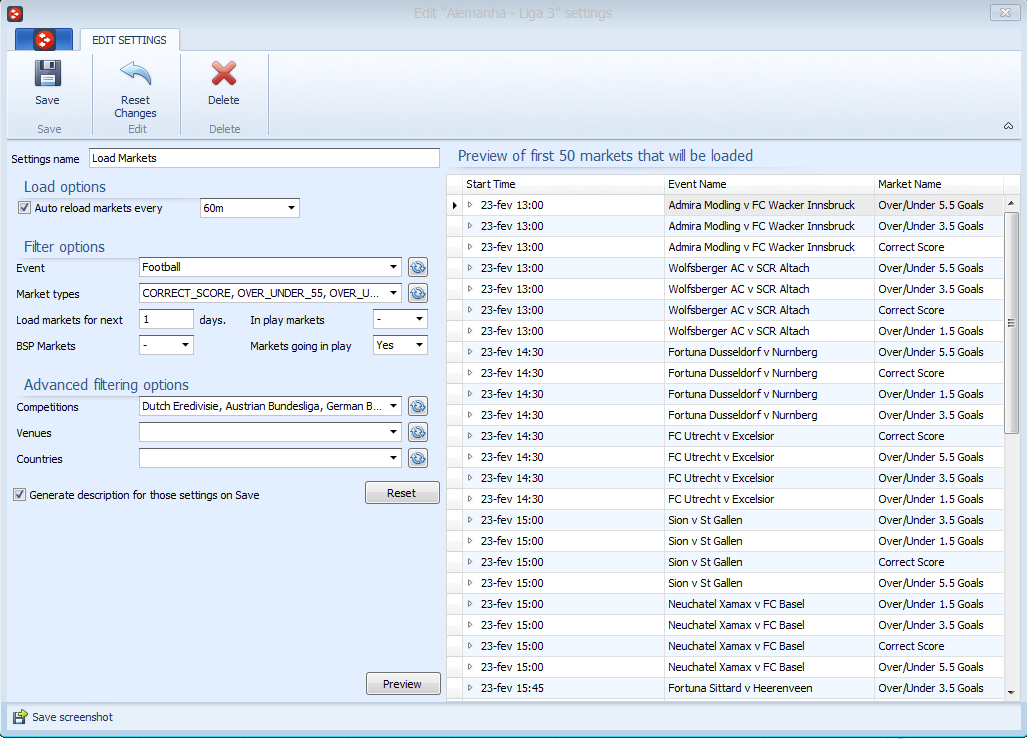The width and height of the screenshot is (1027, 739).
Task: Click the Save screenshot link
Action: (x=72, y=717)
